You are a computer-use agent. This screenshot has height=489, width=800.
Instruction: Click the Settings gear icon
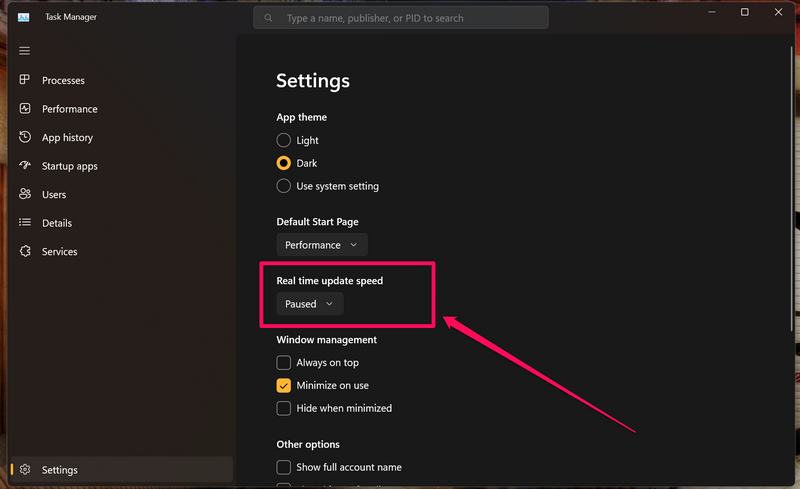25,470
